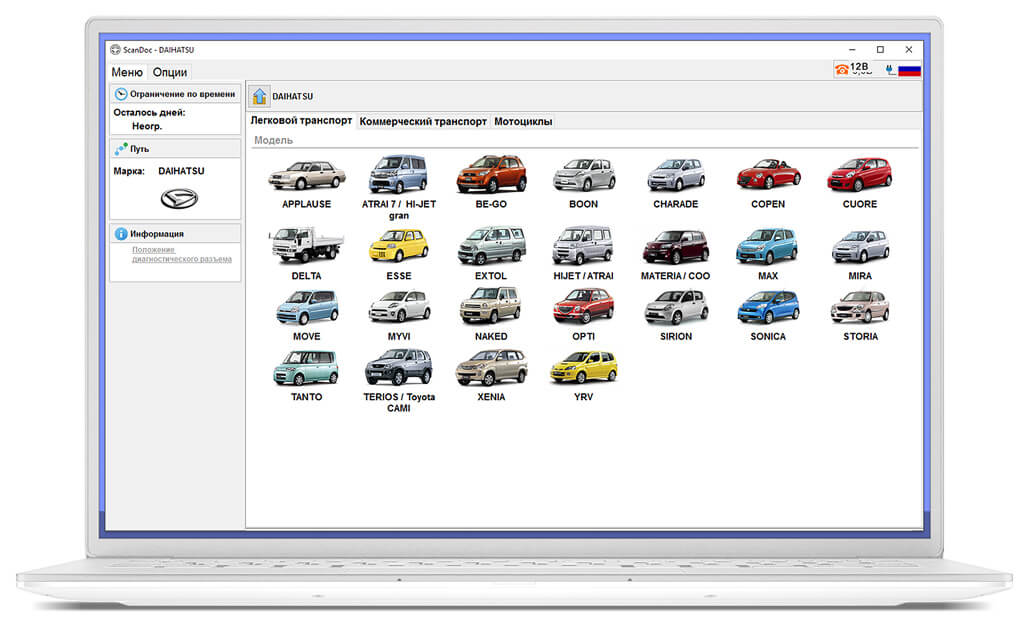1024x626 pixels.
Task: Open the red OPTI model
Action: 583,307
